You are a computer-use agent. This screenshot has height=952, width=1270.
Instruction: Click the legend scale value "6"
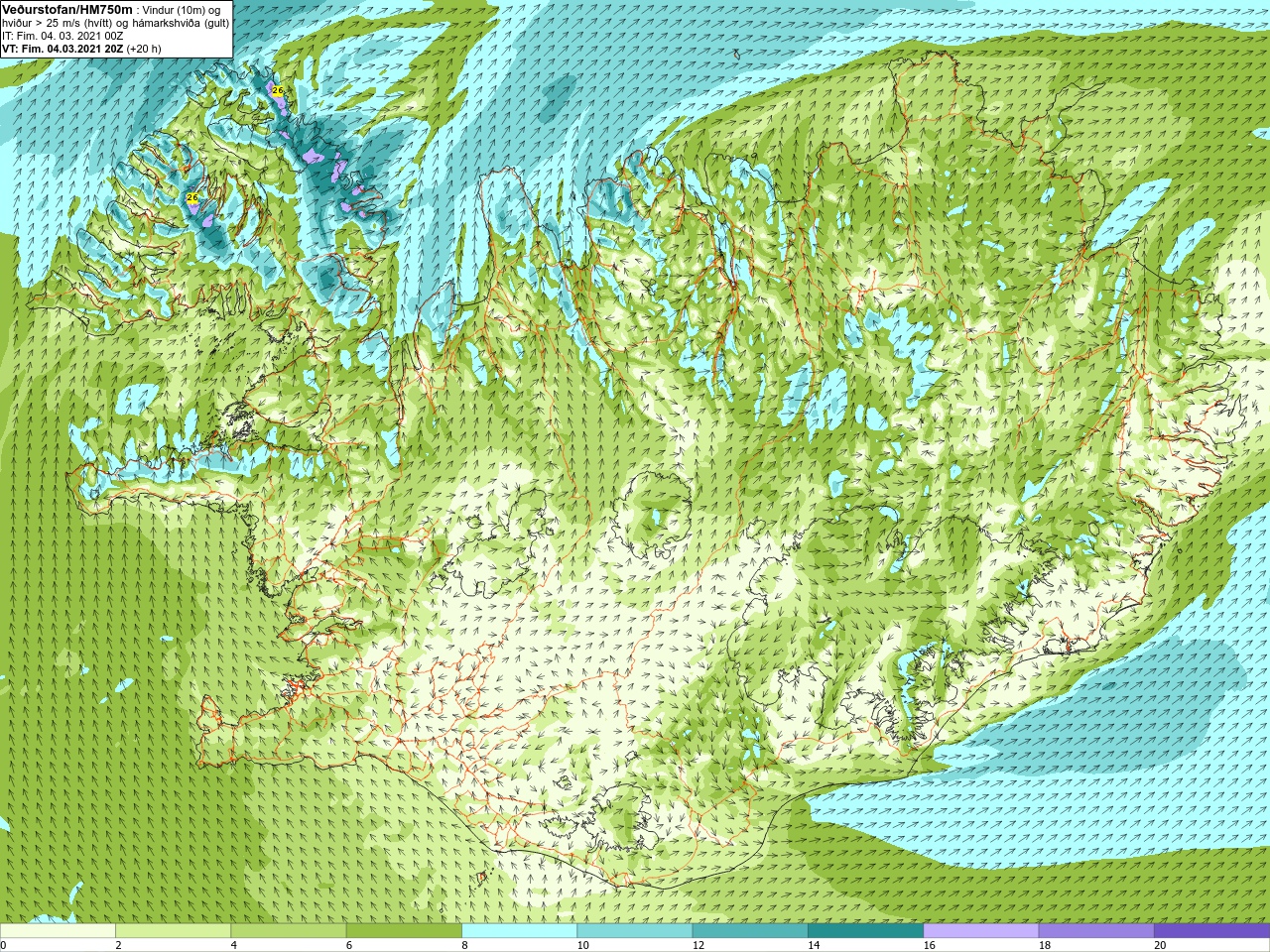click(348, 945)
